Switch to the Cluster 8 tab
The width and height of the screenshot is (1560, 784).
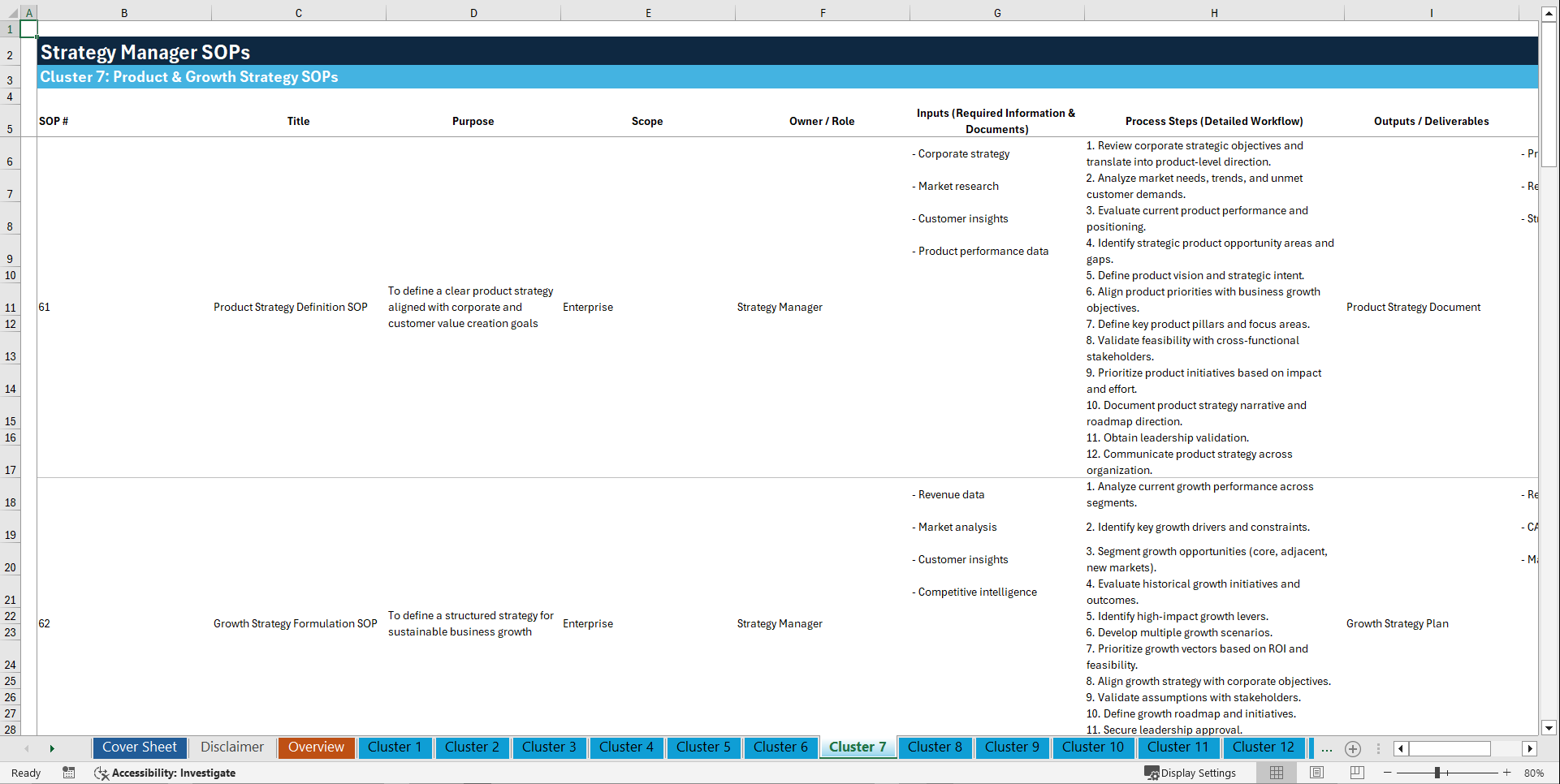click(x=935, y=747)
